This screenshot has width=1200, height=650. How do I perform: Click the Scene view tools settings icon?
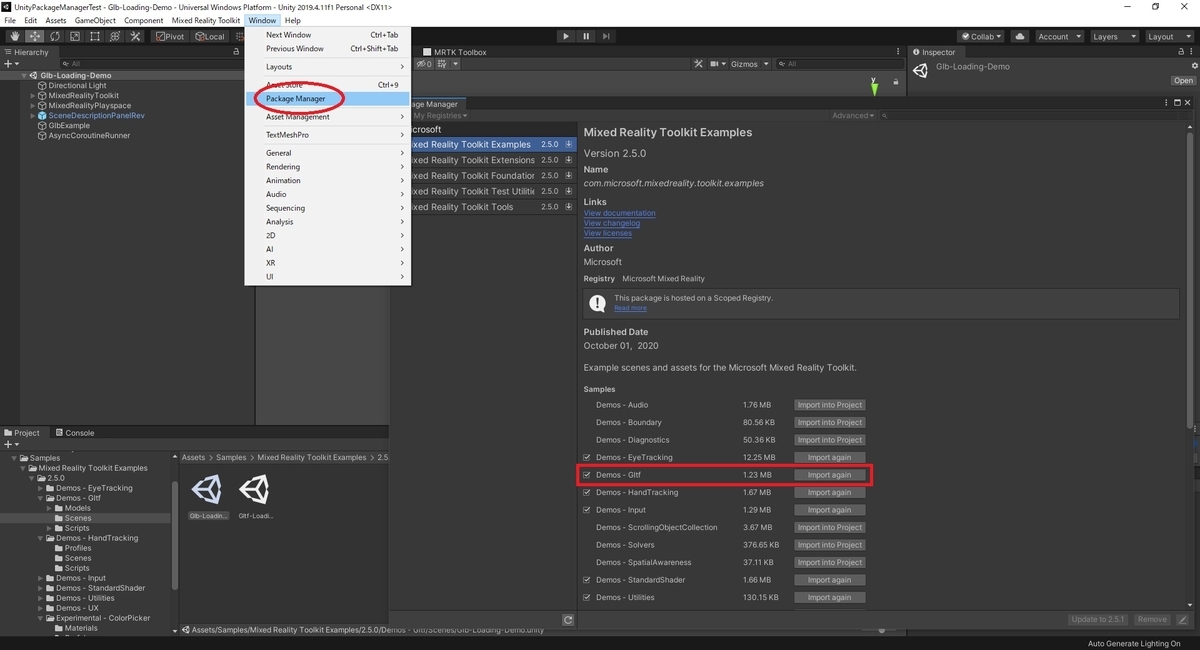click(x=700, y=64)
